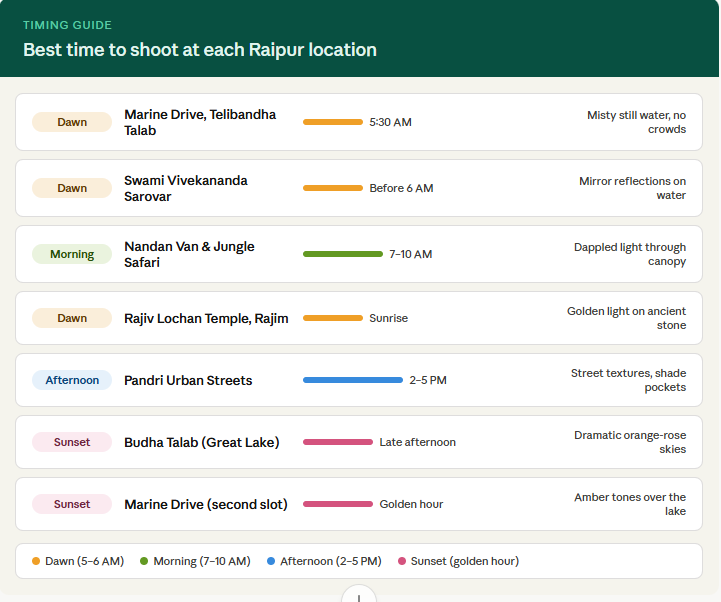Click the orange Dawn legend dot

36,561
